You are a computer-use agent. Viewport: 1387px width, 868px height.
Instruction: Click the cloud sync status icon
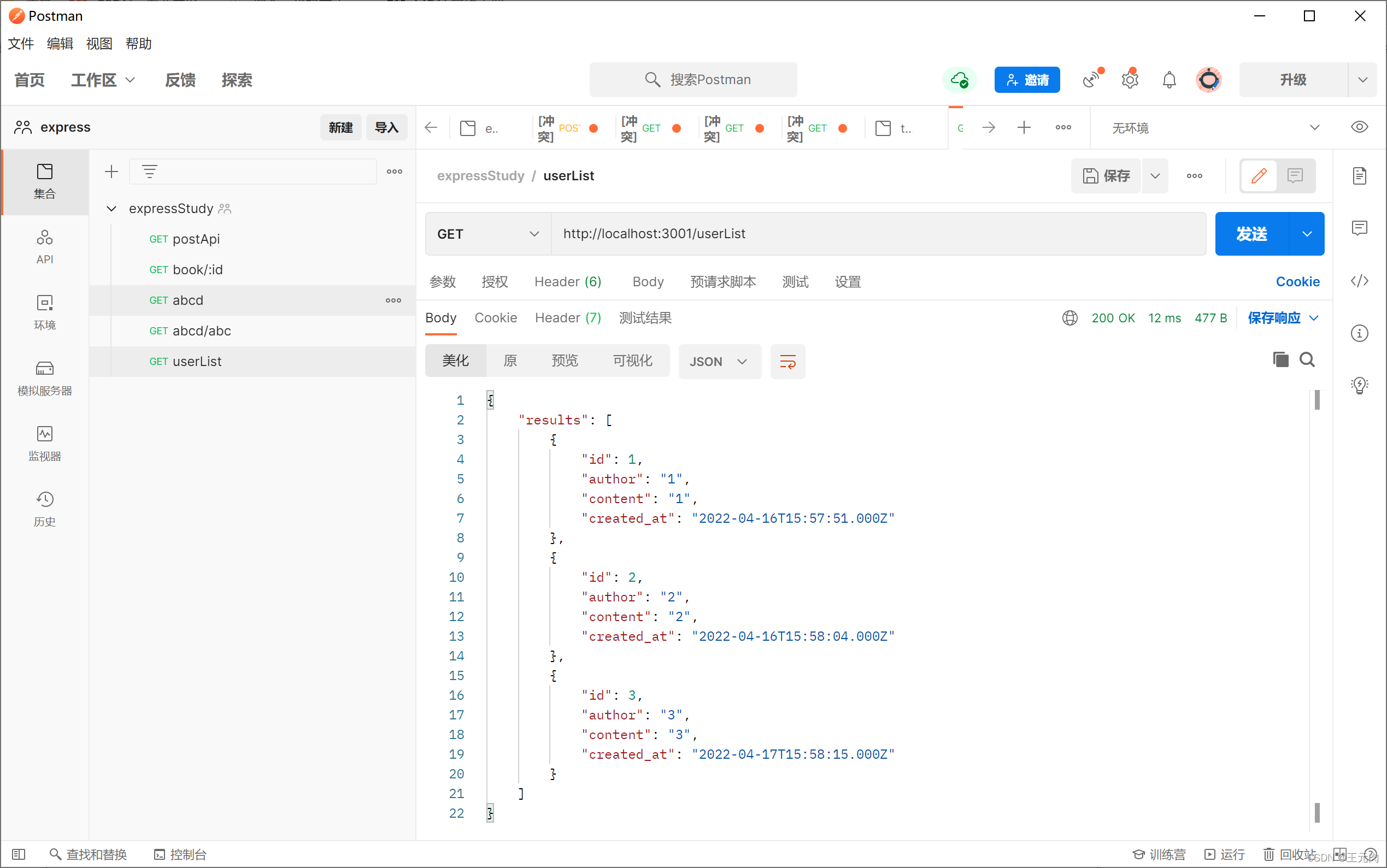pos(959,80)
